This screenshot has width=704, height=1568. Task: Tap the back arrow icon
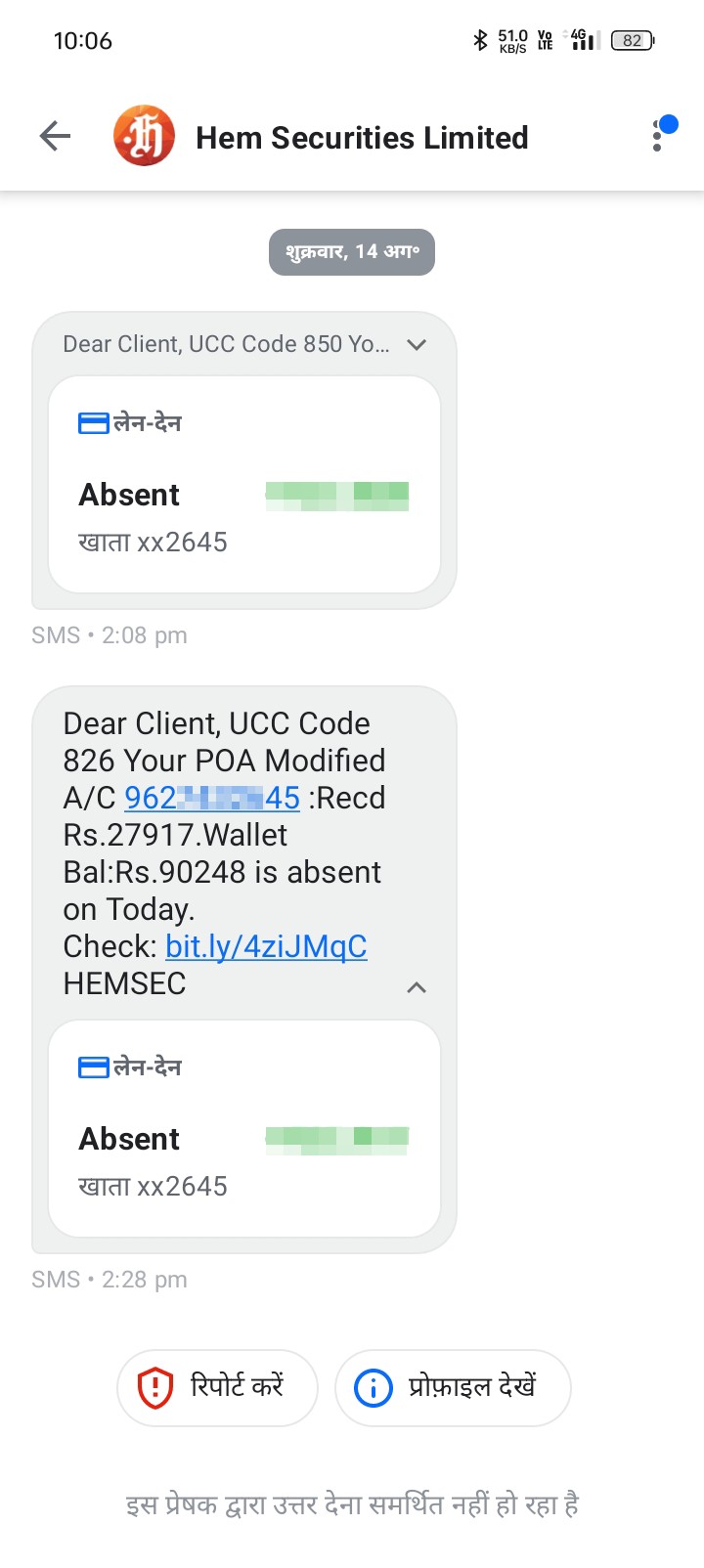[x=55, y=137]
